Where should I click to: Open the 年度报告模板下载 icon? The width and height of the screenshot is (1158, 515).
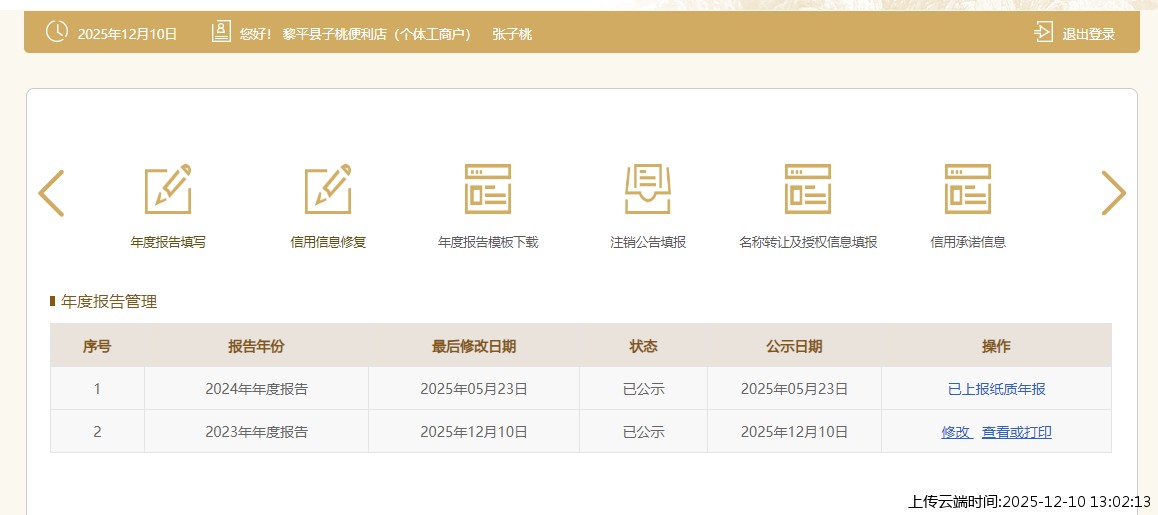(488, 189)
